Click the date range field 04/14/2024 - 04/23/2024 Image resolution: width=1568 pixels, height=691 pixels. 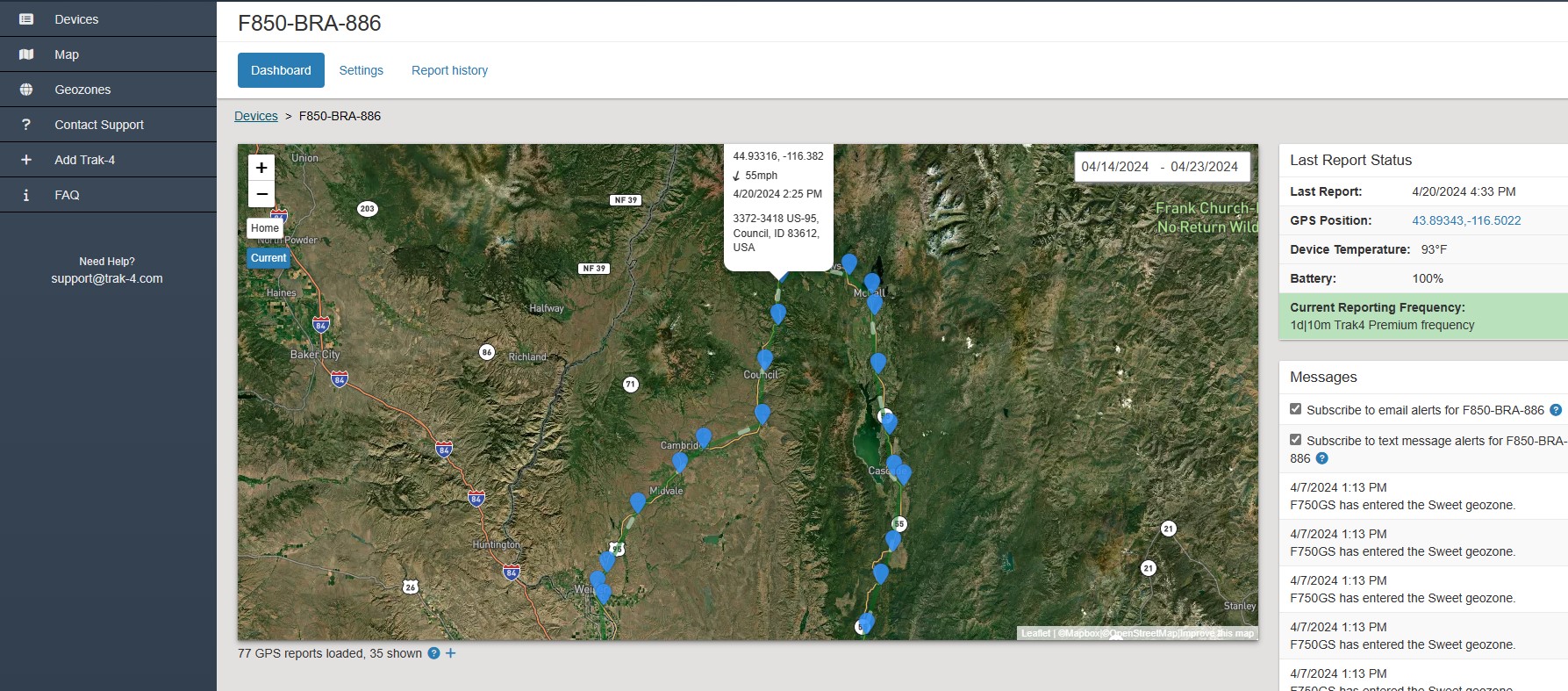1162,167
